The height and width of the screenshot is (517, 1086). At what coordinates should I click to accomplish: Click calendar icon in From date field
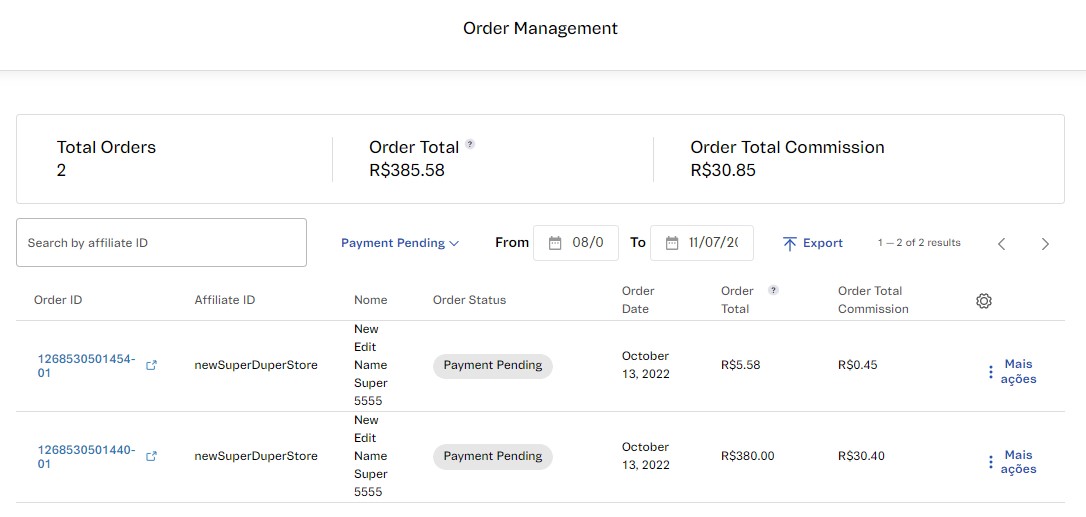[x=554, y=243]
